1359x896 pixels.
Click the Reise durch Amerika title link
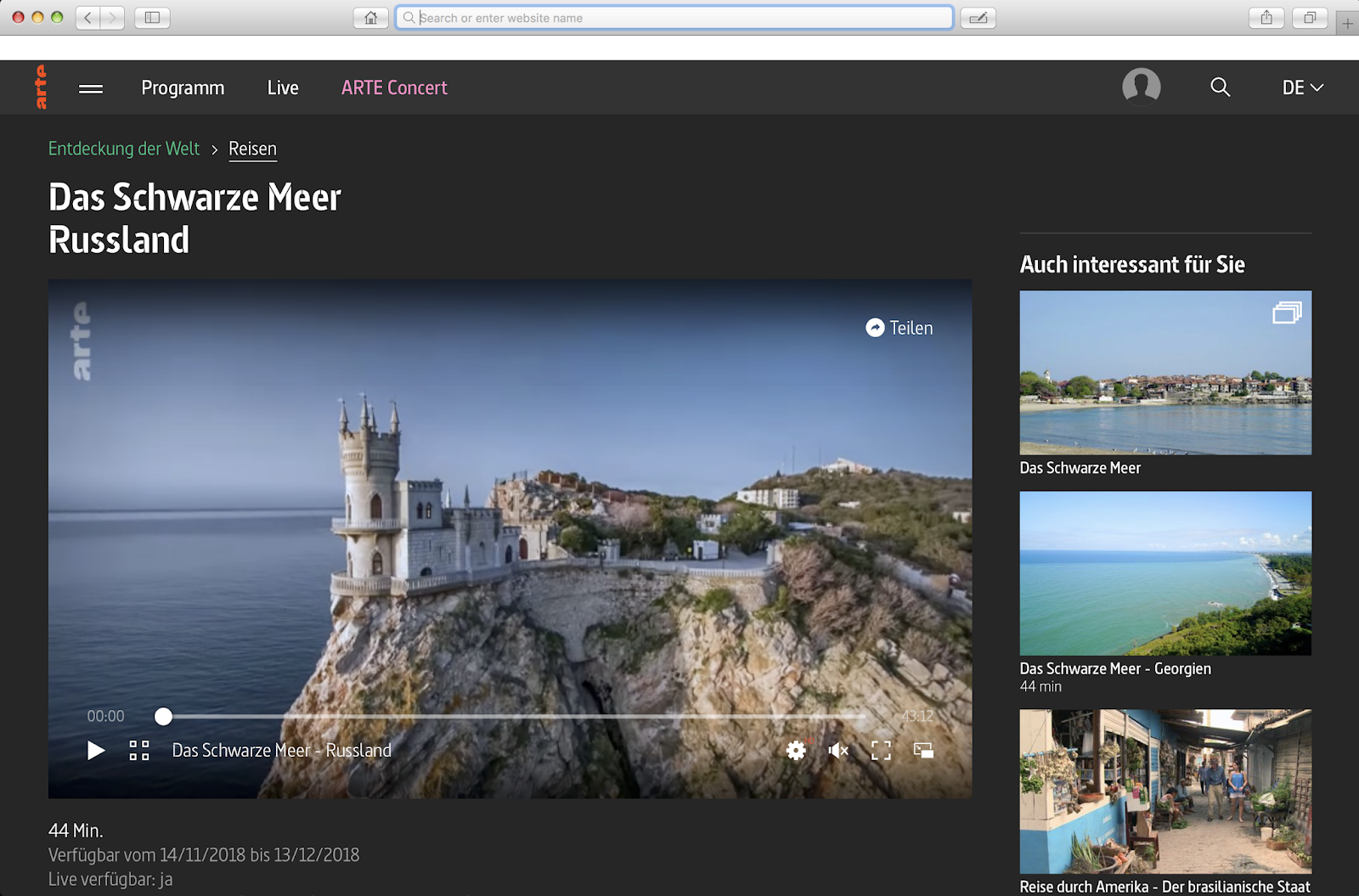[1165, 887]
